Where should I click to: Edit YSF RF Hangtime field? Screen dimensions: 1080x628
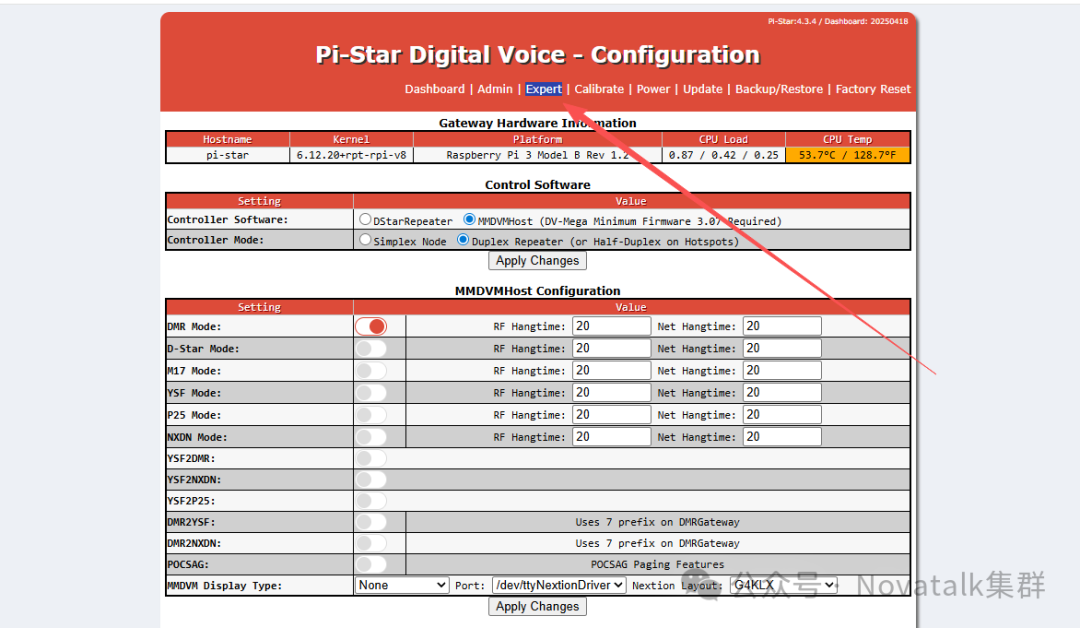tap(612, 392)
